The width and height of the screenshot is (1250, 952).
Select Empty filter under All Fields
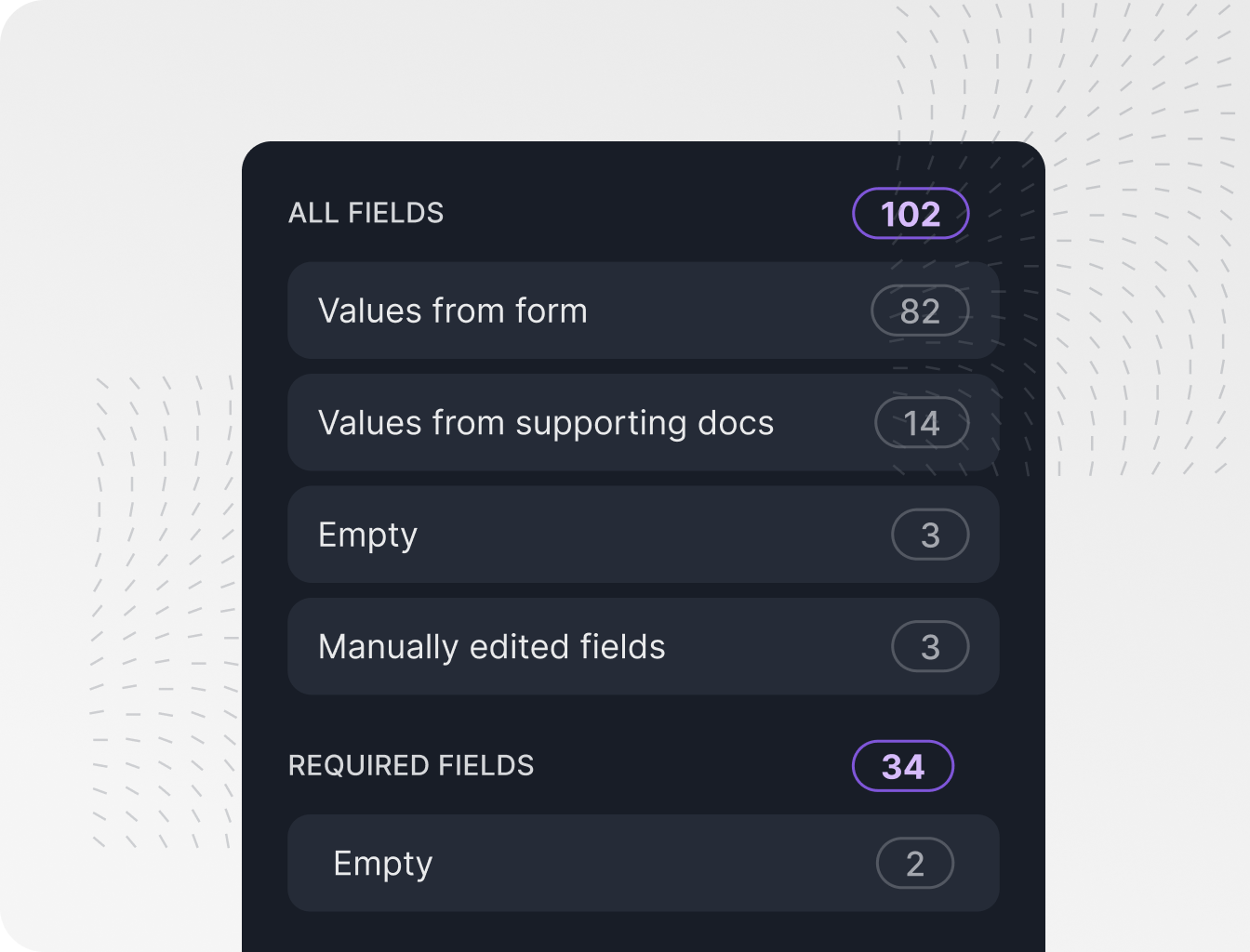coord(368,535)
